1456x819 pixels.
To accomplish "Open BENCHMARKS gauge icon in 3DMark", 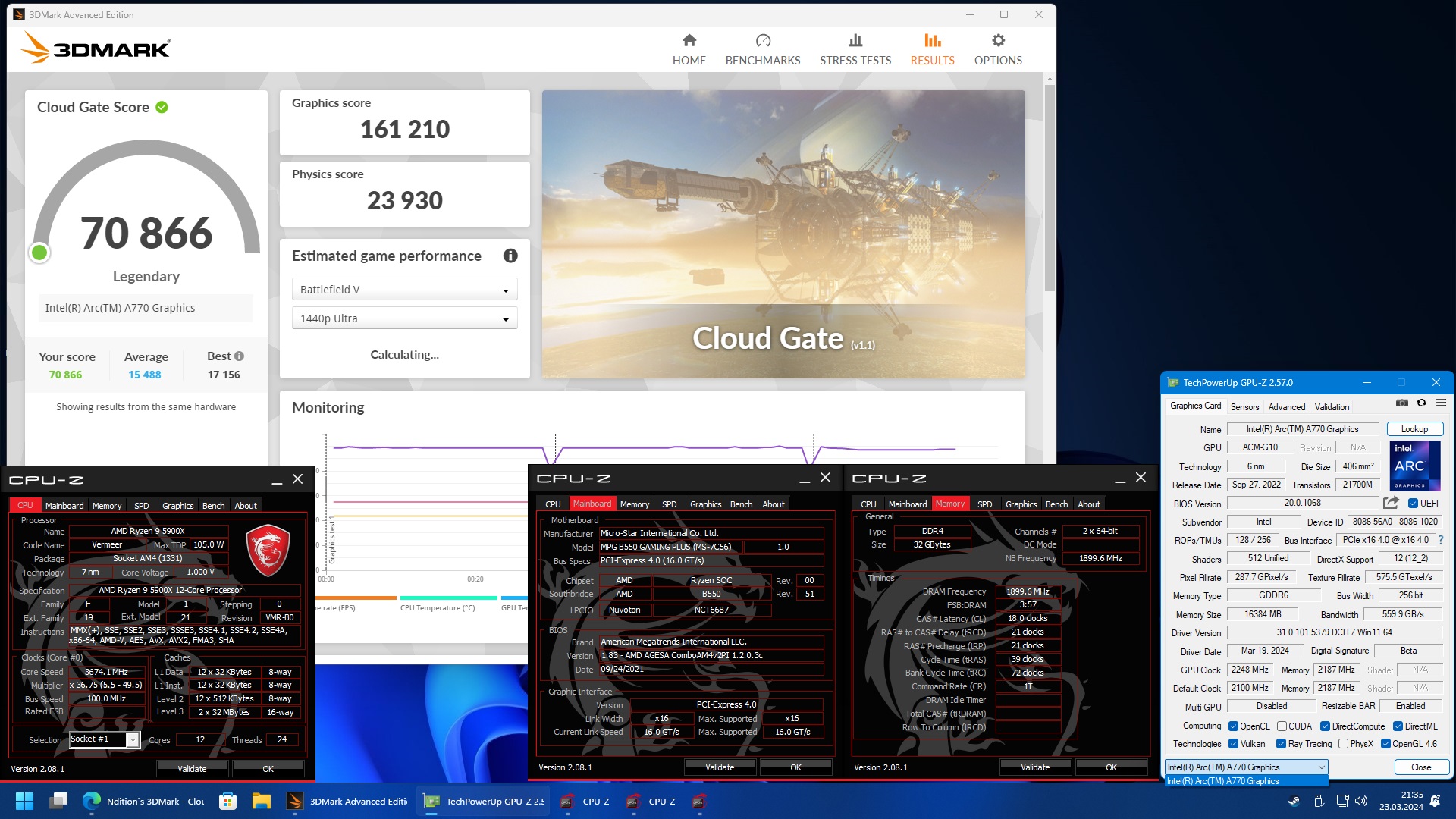I will [x=763, y=41].
